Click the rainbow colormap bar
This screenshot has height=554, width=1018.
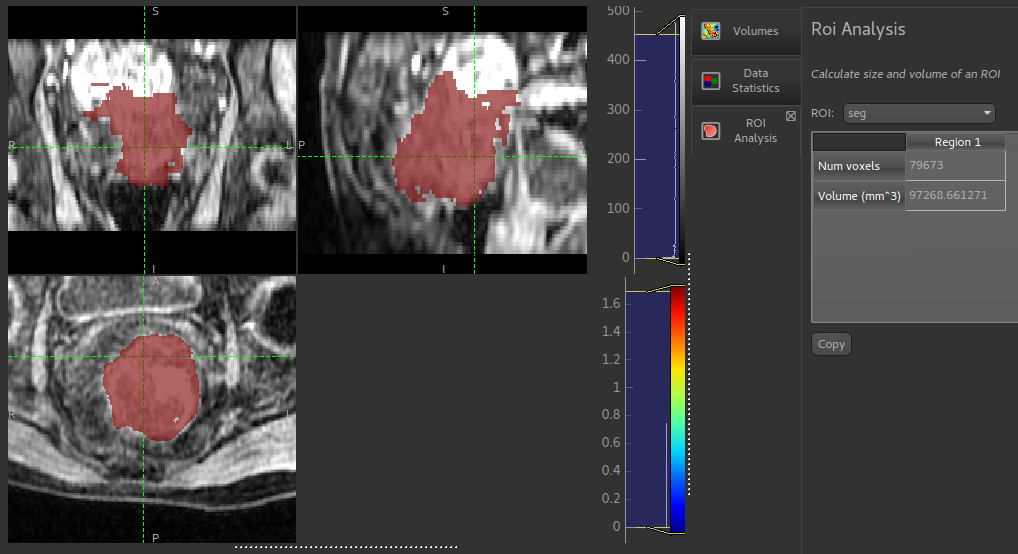coord(677,409)
